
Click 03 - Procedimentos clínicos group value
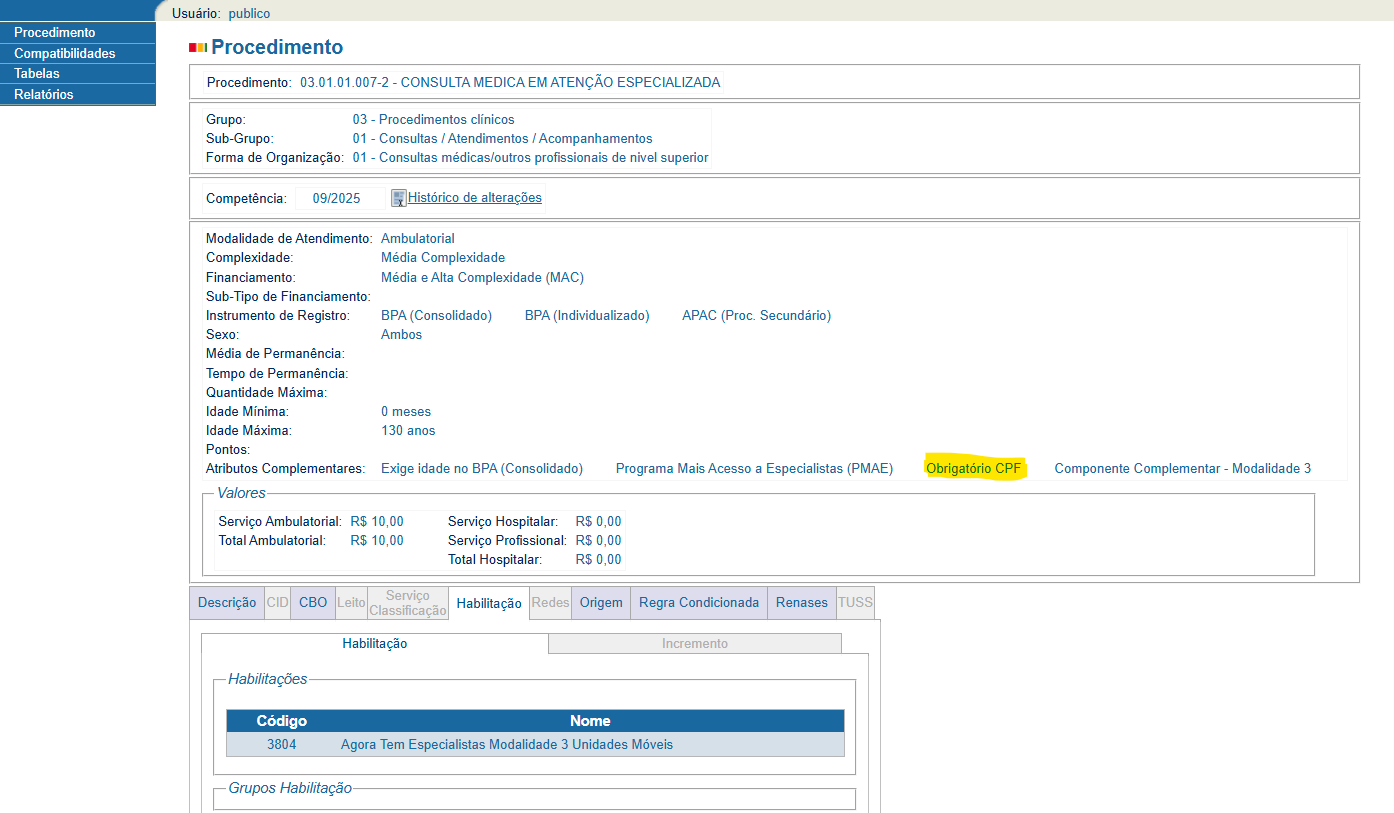click(x=433, y=120)
